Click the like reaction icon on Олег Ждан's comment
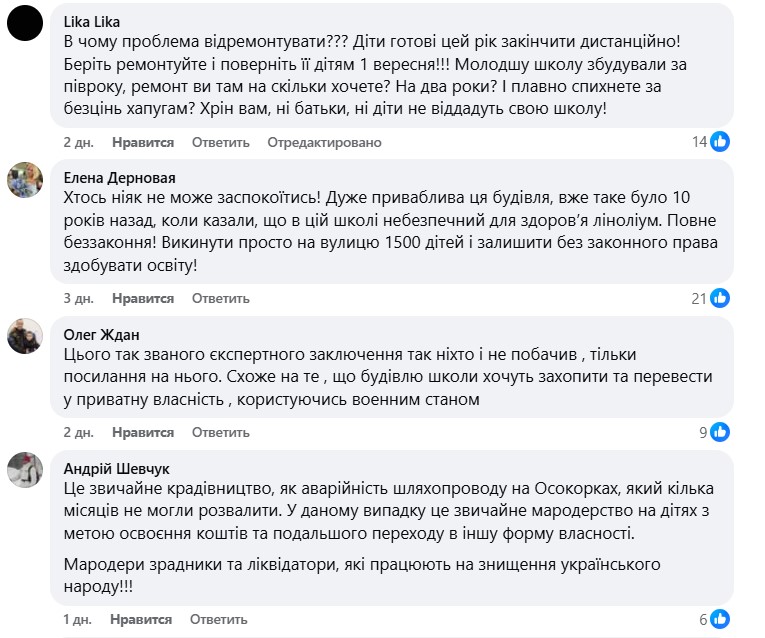765x638 pixels. click(x=720, y=431)
